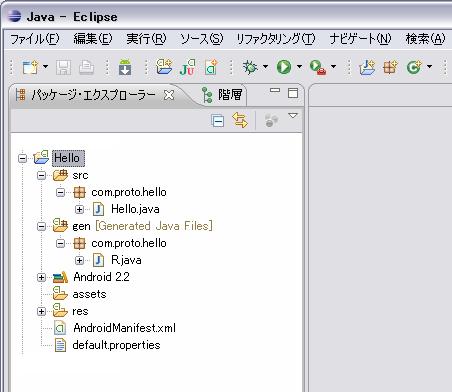The width and height of the screenshot is (452, 392).
Task: Click the Debug bug icon
Action: click(250, 67)
